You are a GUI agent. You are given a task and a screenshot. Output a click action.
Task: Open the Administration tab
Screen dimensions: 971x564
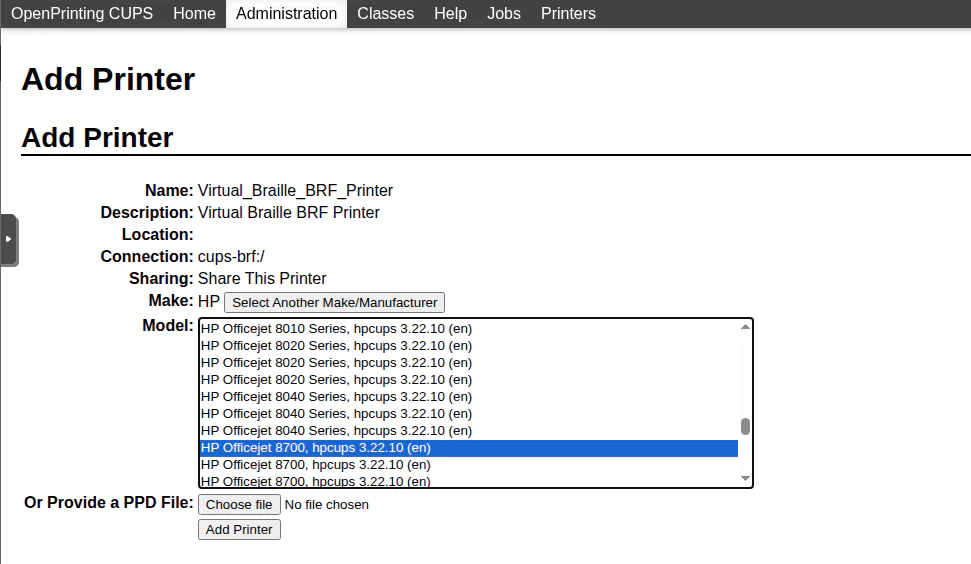(x=286, y=14)
